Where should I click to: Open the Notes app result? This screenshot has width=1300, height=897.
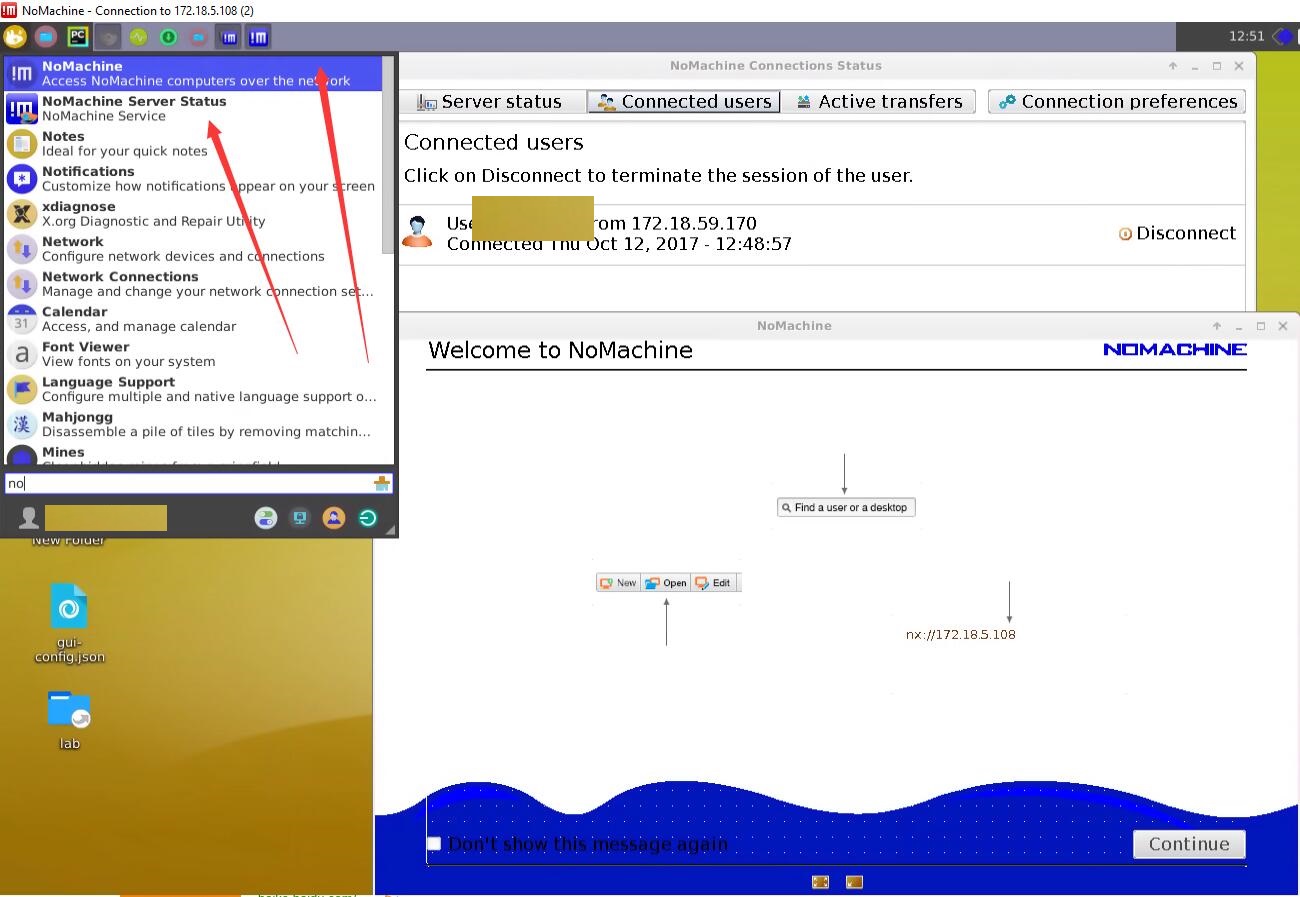click(x=193, y=143)
